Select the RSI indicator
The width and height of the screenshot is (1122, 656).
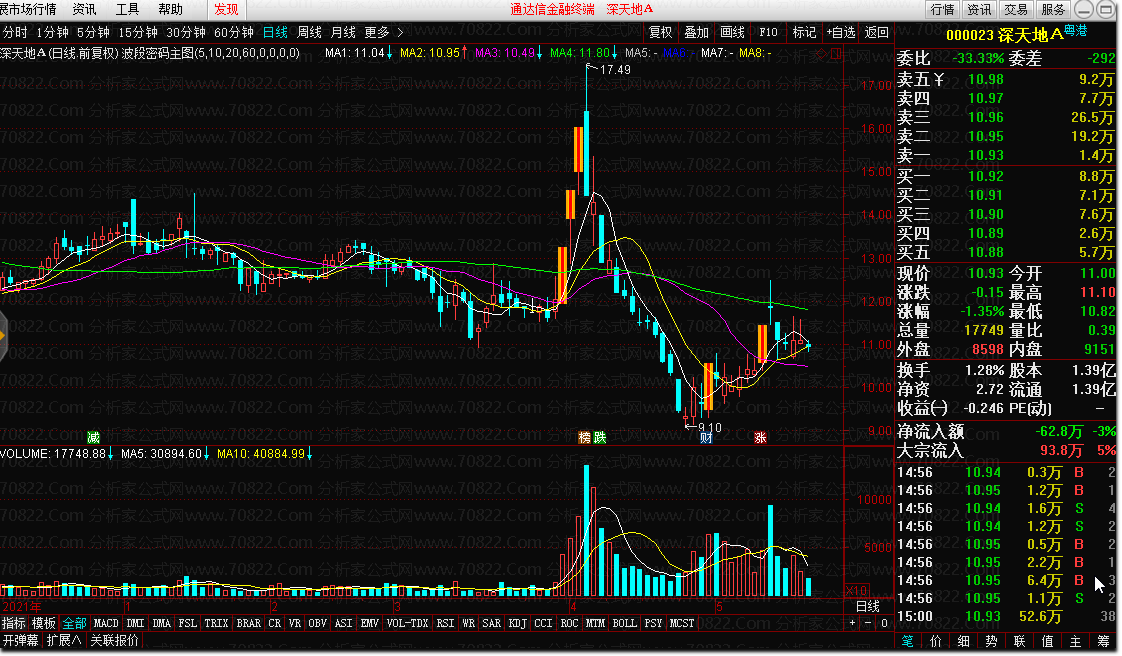pos(445,624)
